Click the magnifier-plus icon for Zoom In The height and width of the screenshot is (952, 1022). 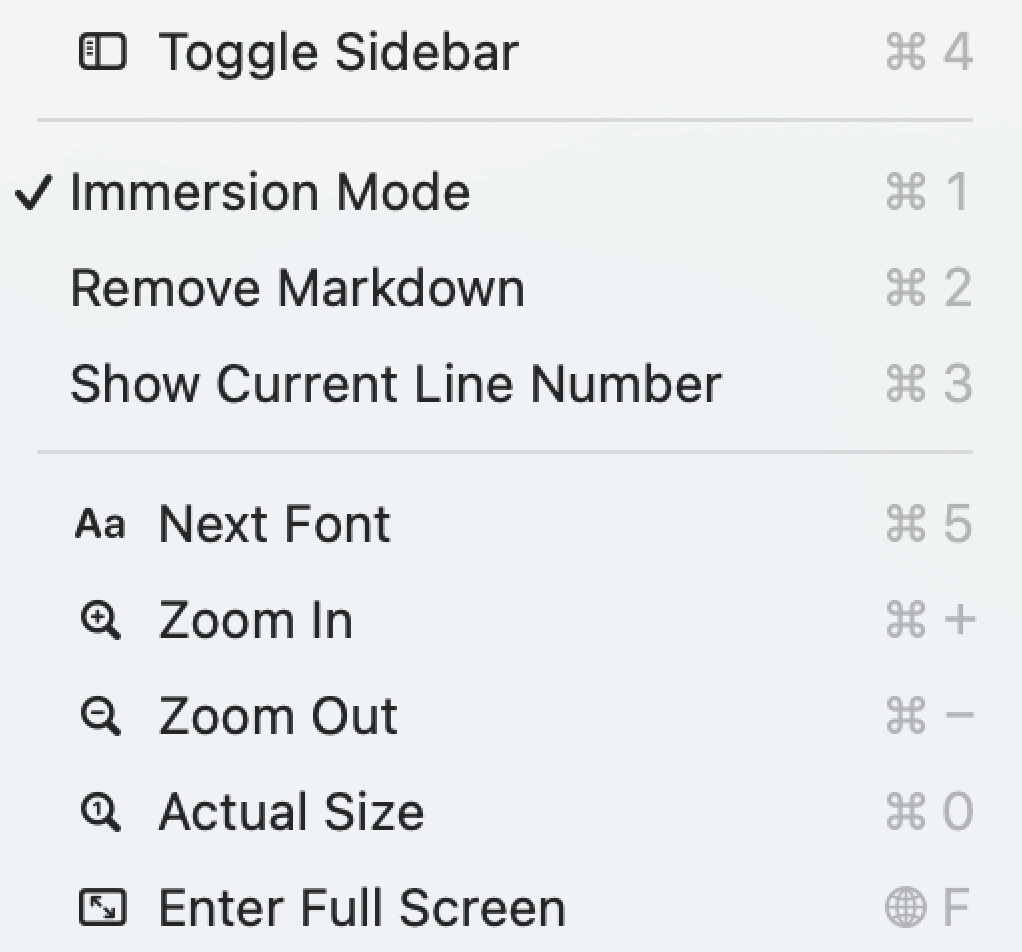pyautogui.click(x=100, y=618)
